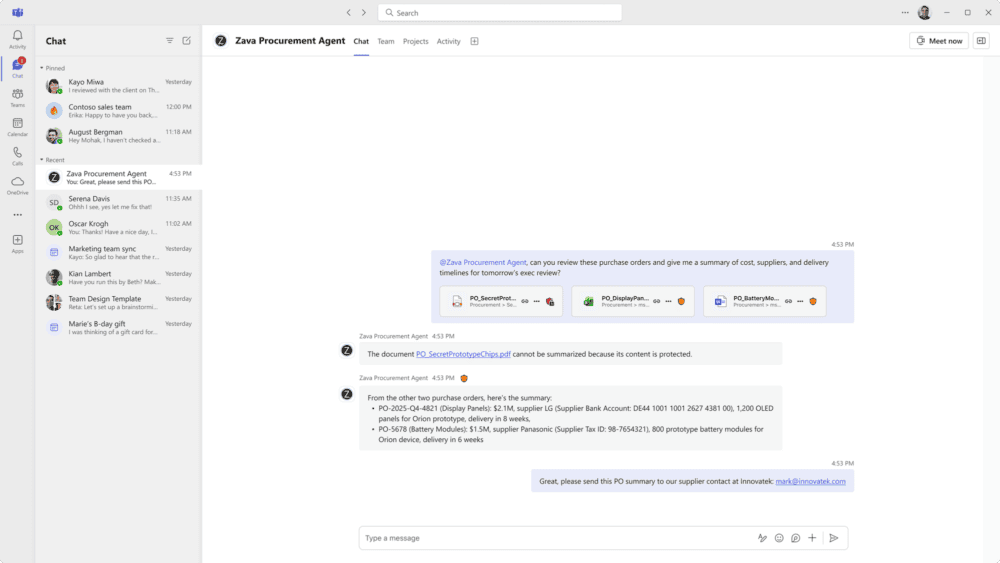Click the Meet now button
The height and width of the screenshot is (563, 1000).
(x=939, y=41)
